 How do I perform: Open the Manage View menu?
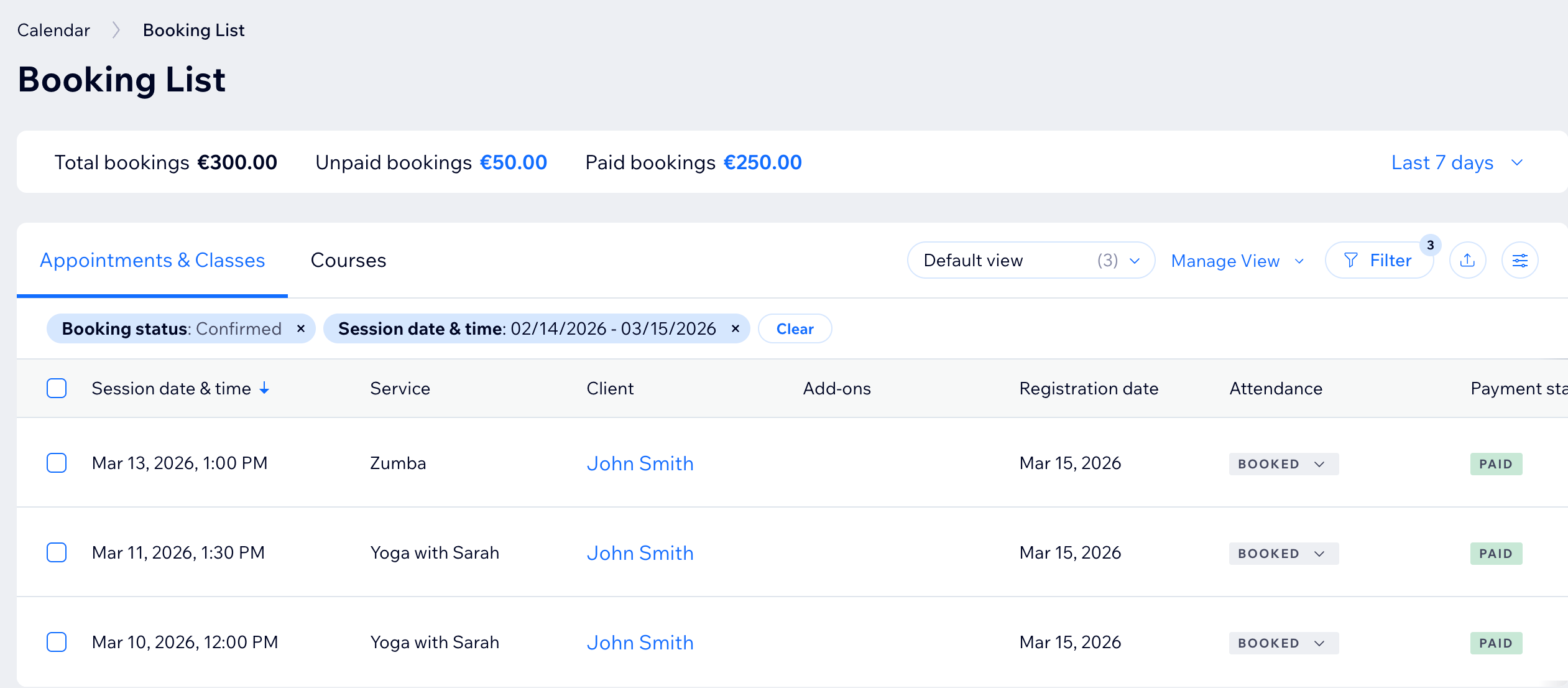click(x=1237, y=260)
